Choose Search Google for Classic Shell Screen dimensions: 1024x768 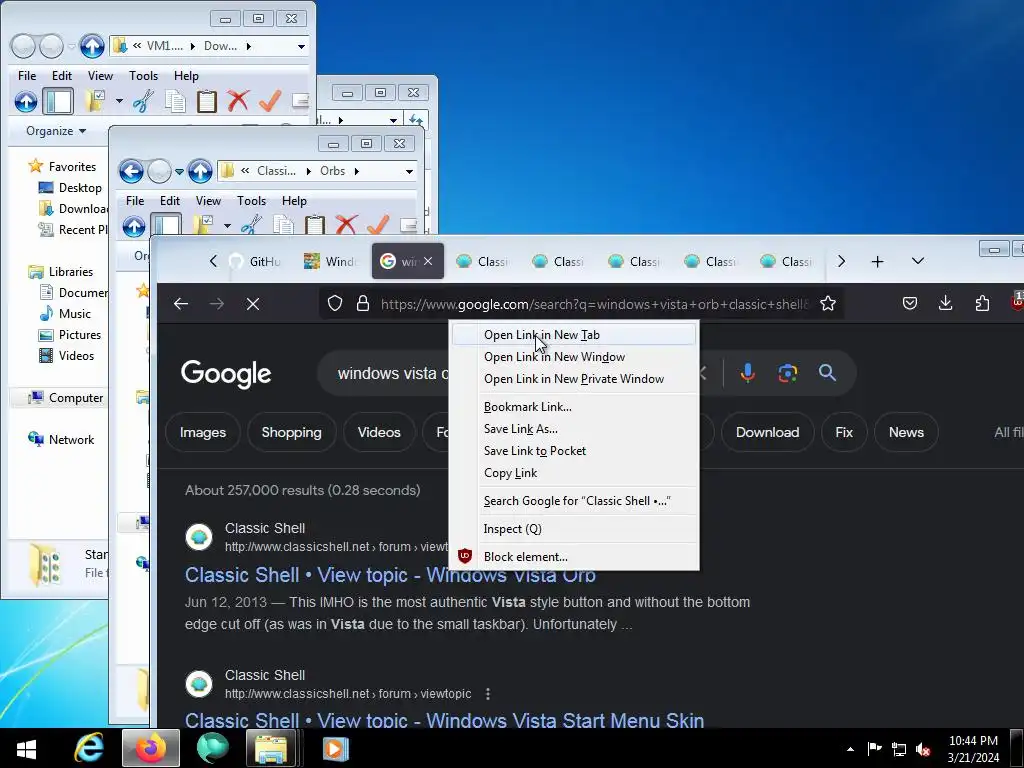[x=573, y=502]
